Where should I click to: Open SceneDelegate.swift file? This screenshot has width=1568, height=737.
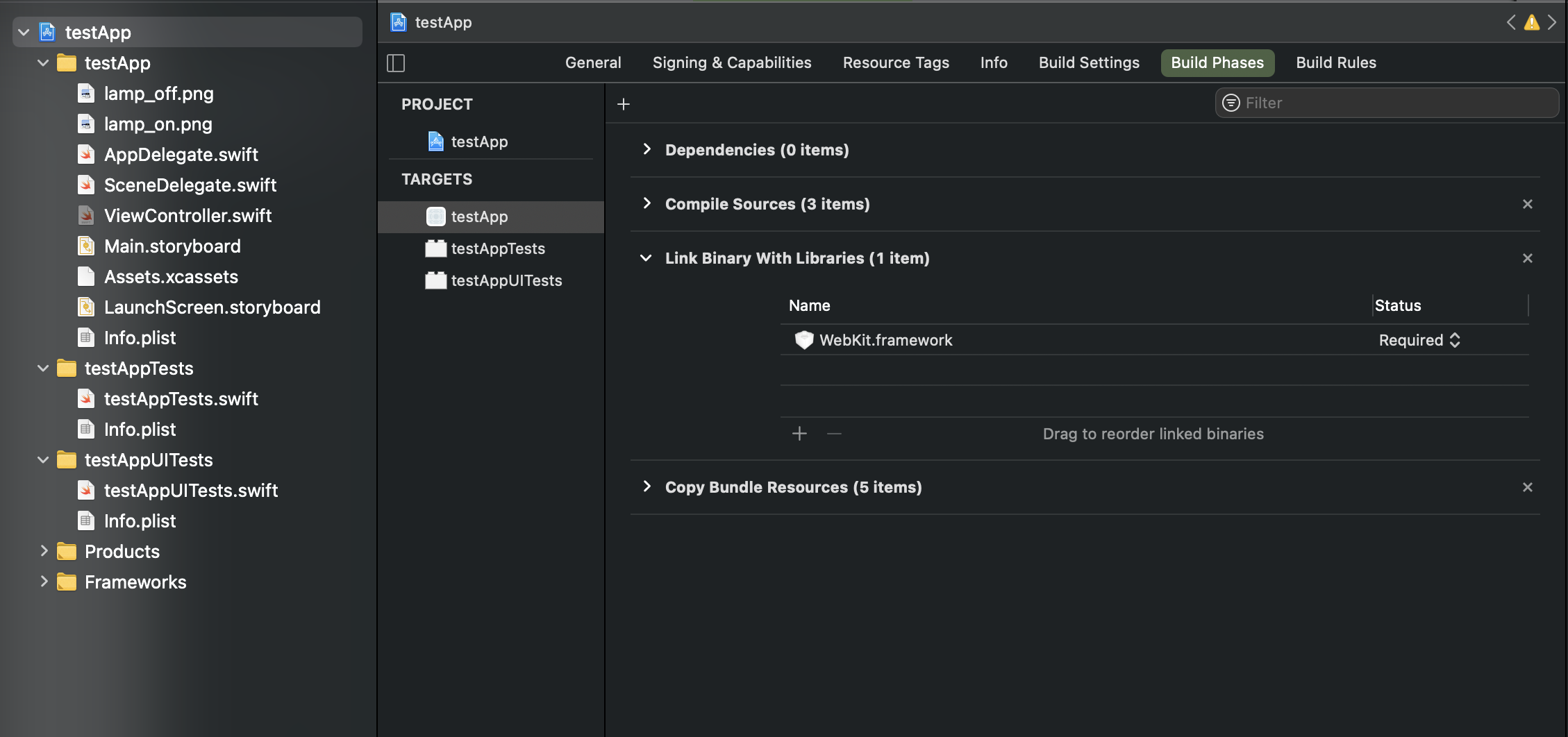click(x=190, y=185)
